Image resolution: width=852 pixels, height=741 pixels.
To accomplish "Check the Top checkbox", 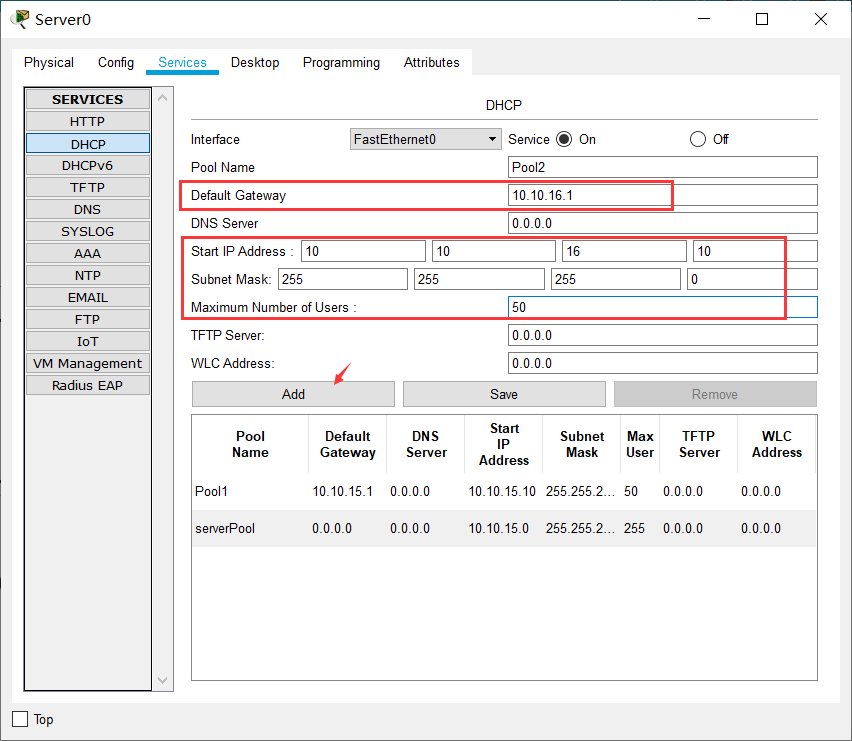I will [19, 719].
